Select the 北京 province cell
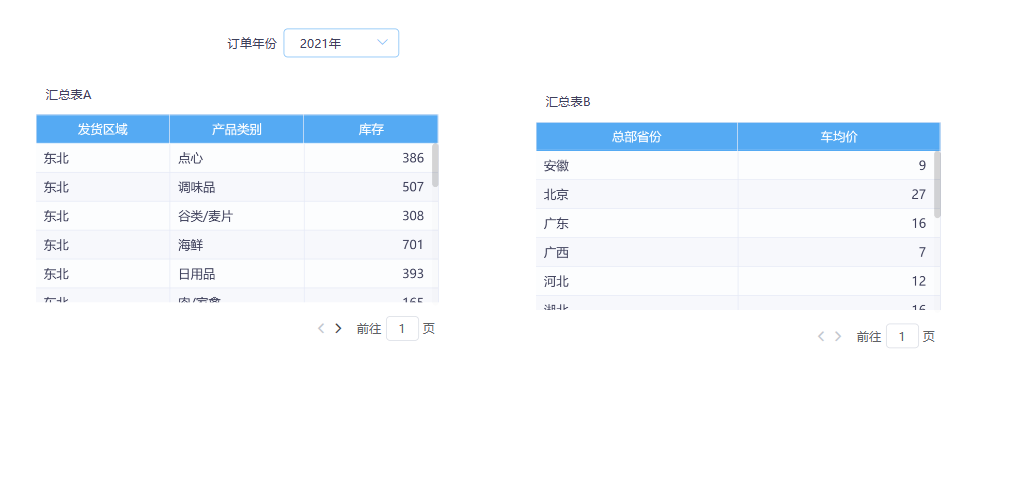Image resolution: width=1032 pixels, height=477 pixels. 636,195
